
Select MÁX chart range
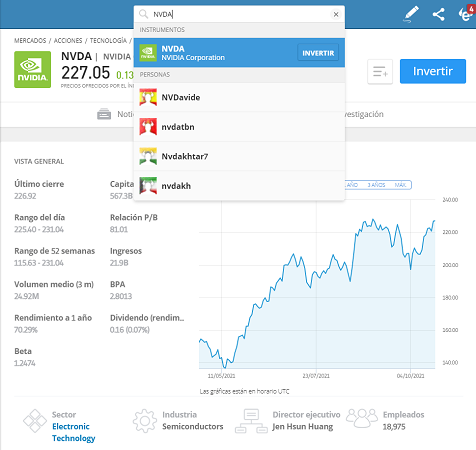pyautogui.click(x=400, y=185)
